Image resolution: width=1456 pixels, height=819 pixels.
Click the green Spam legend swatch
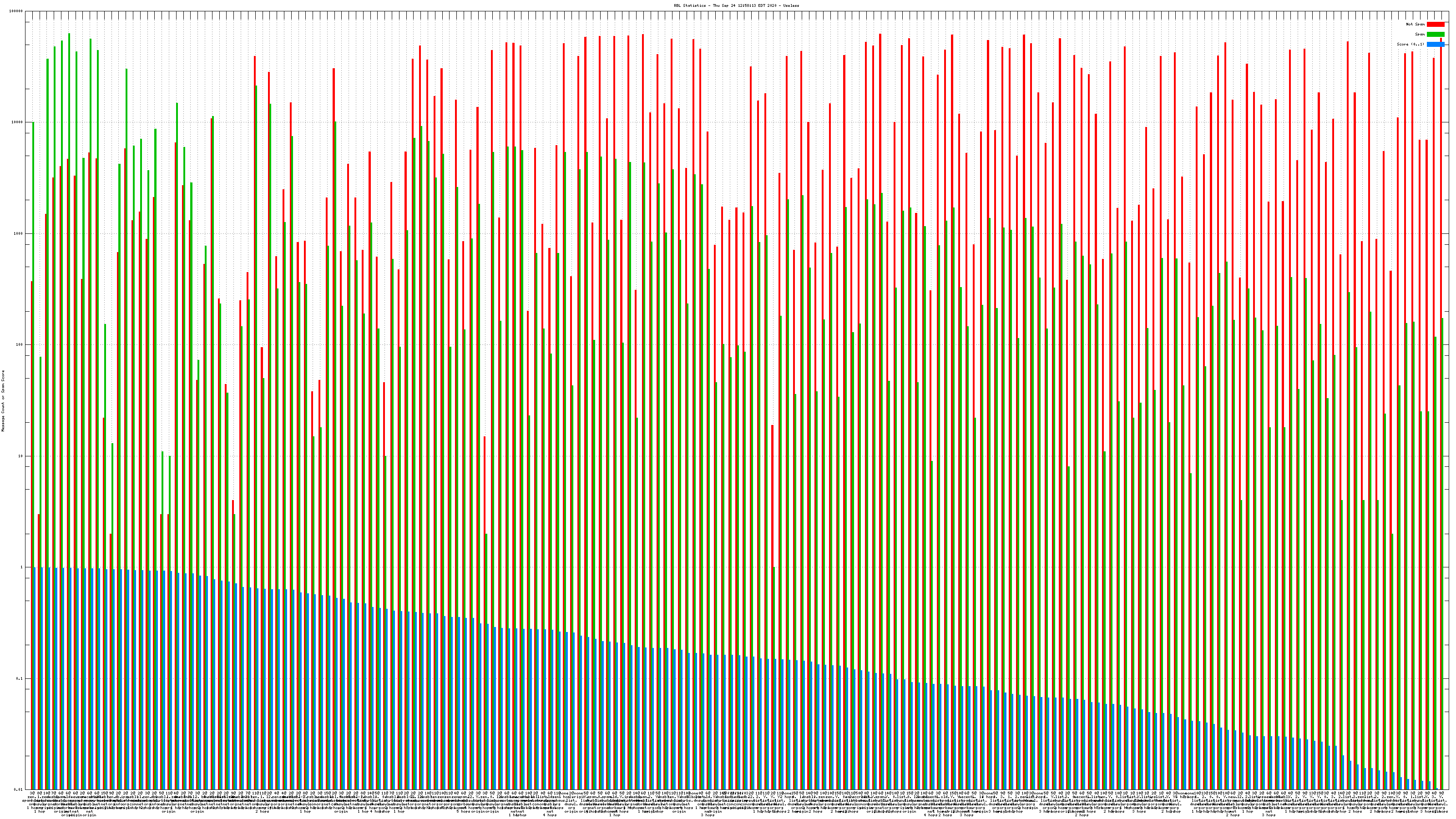(1435, 35)
